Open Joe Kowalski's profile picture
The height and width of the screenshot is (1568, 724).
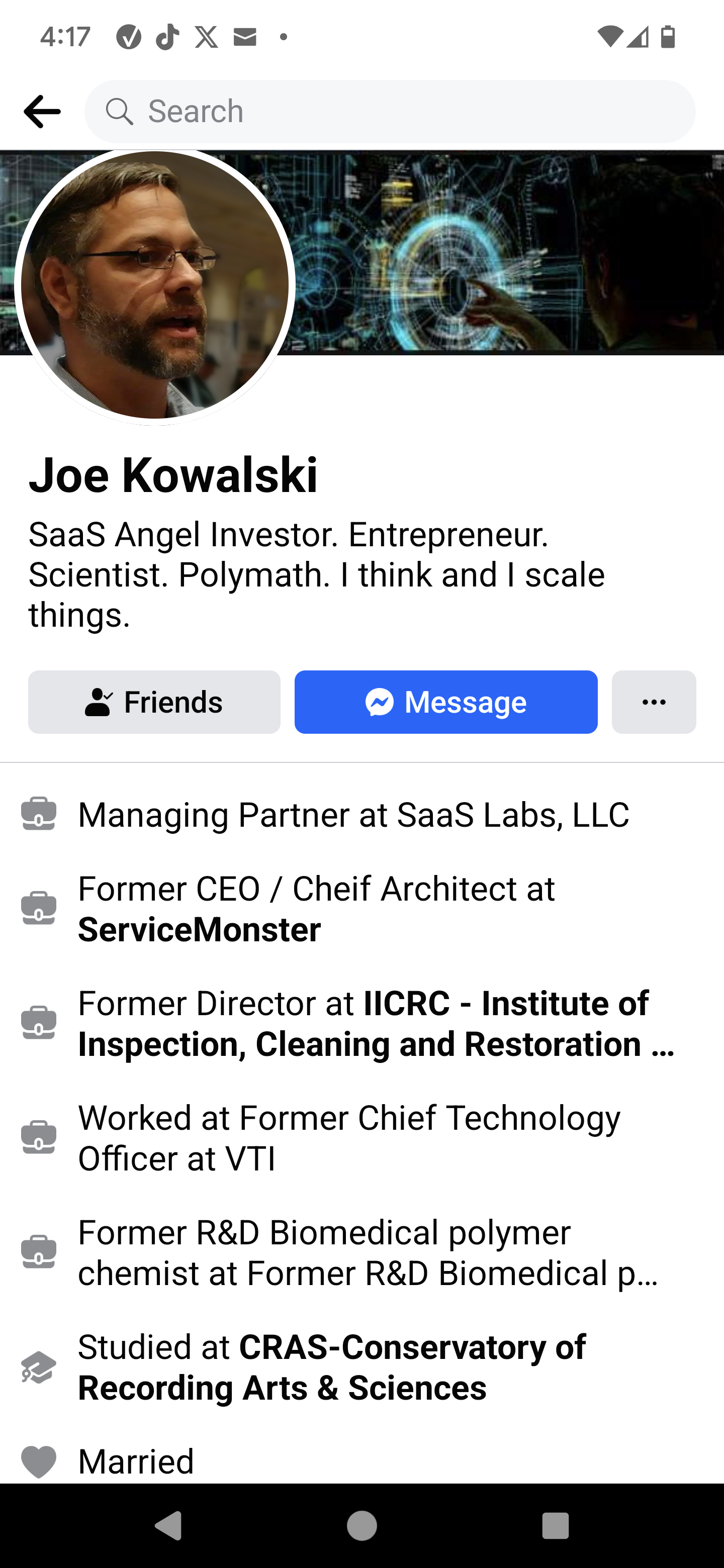[x=155, y=285]
